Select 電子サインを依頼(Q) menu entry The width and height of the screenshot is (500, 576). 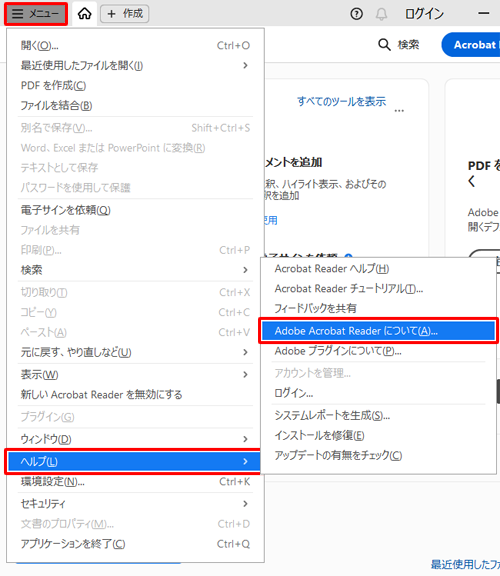coord(135,210)
